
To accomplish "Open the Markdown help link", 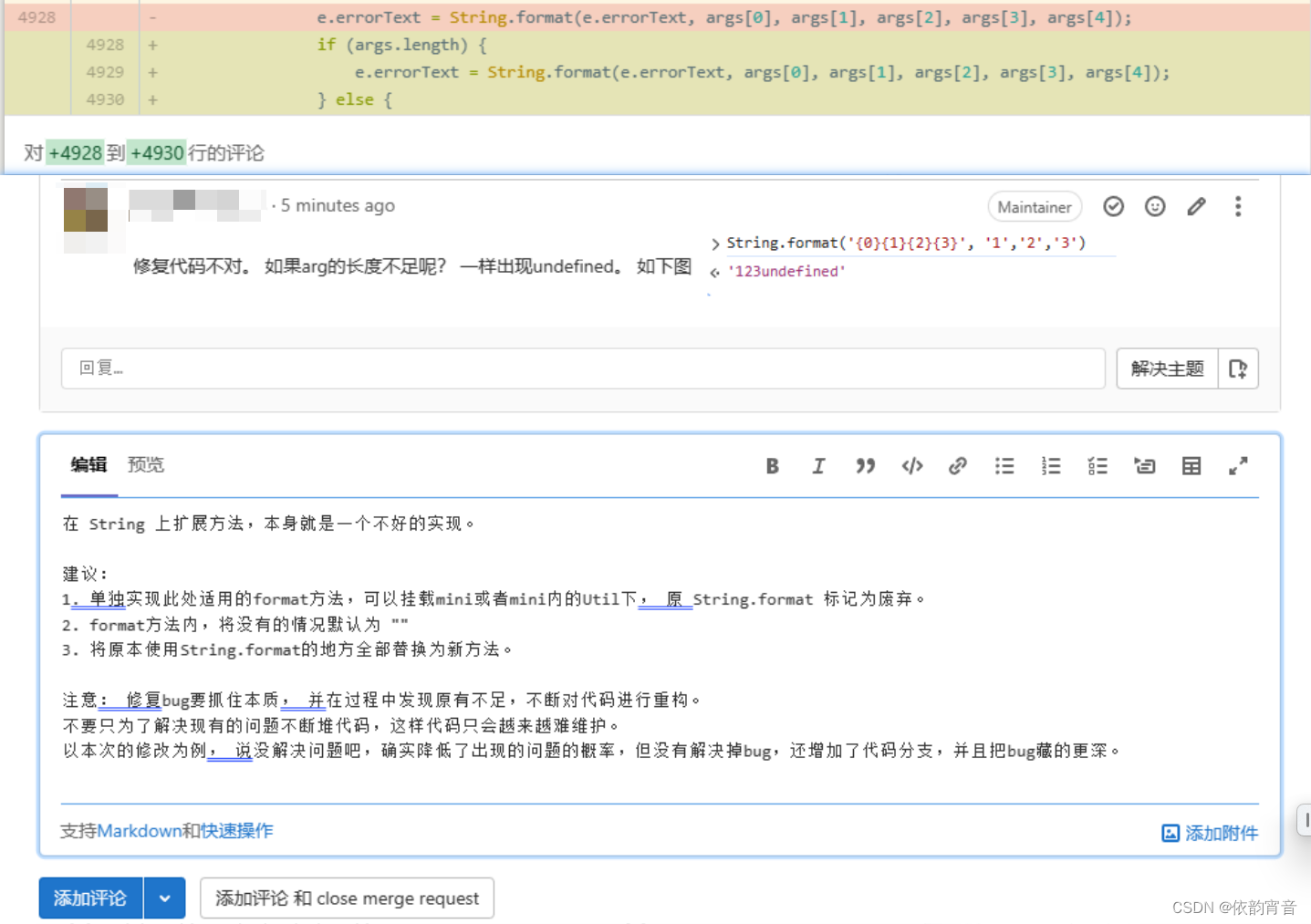I will tap(140, 831).
